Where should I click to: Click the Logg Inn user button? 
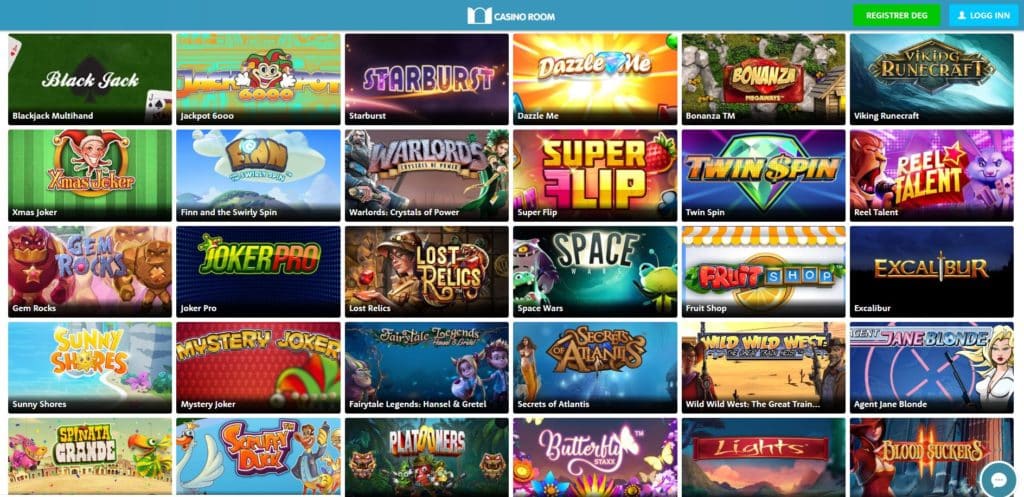pyautogui.click(x=984, y=15)
